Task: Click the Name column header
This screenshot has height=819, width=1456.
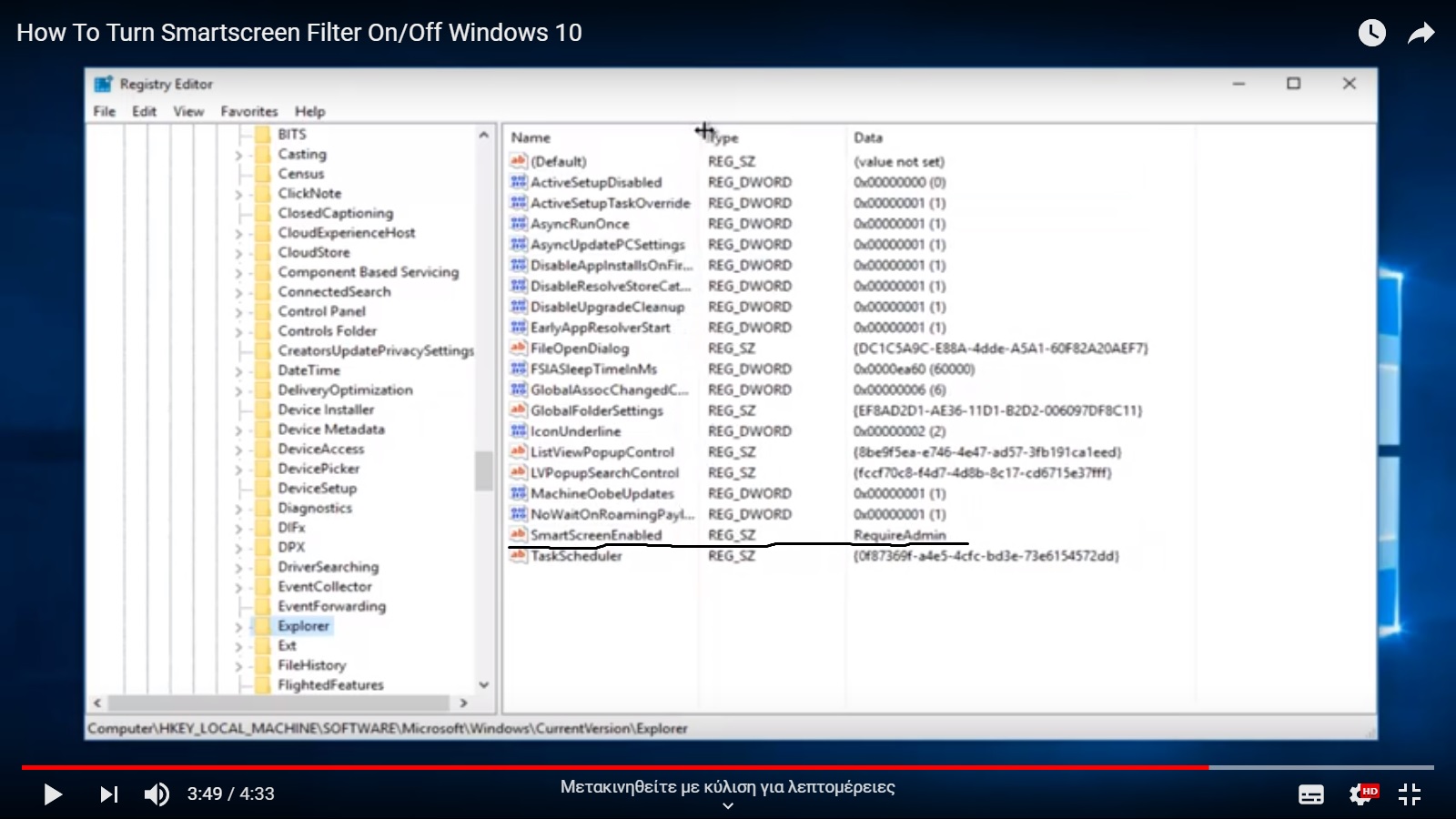Action: click(531, 137)
